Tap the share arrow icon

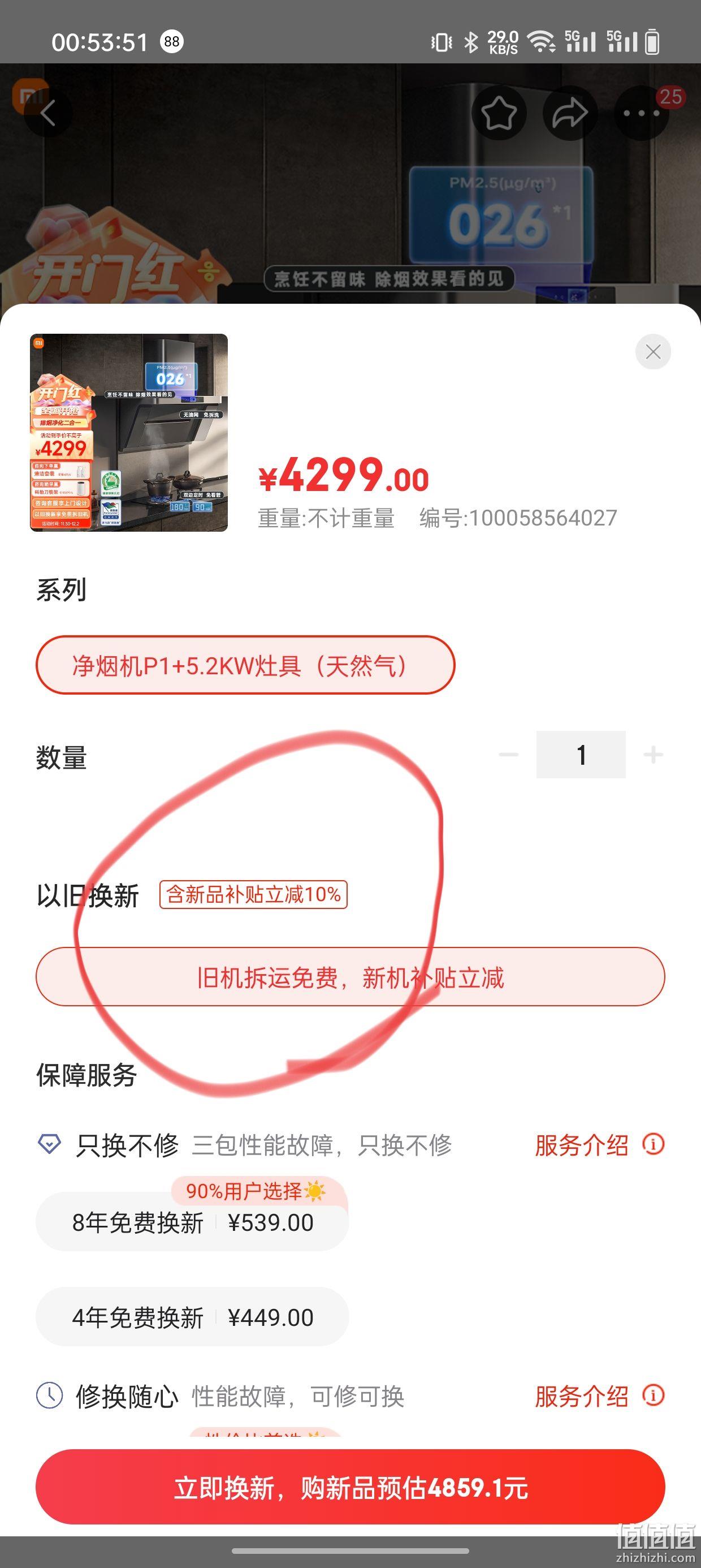pyautogui.click(x=570, y=113)
